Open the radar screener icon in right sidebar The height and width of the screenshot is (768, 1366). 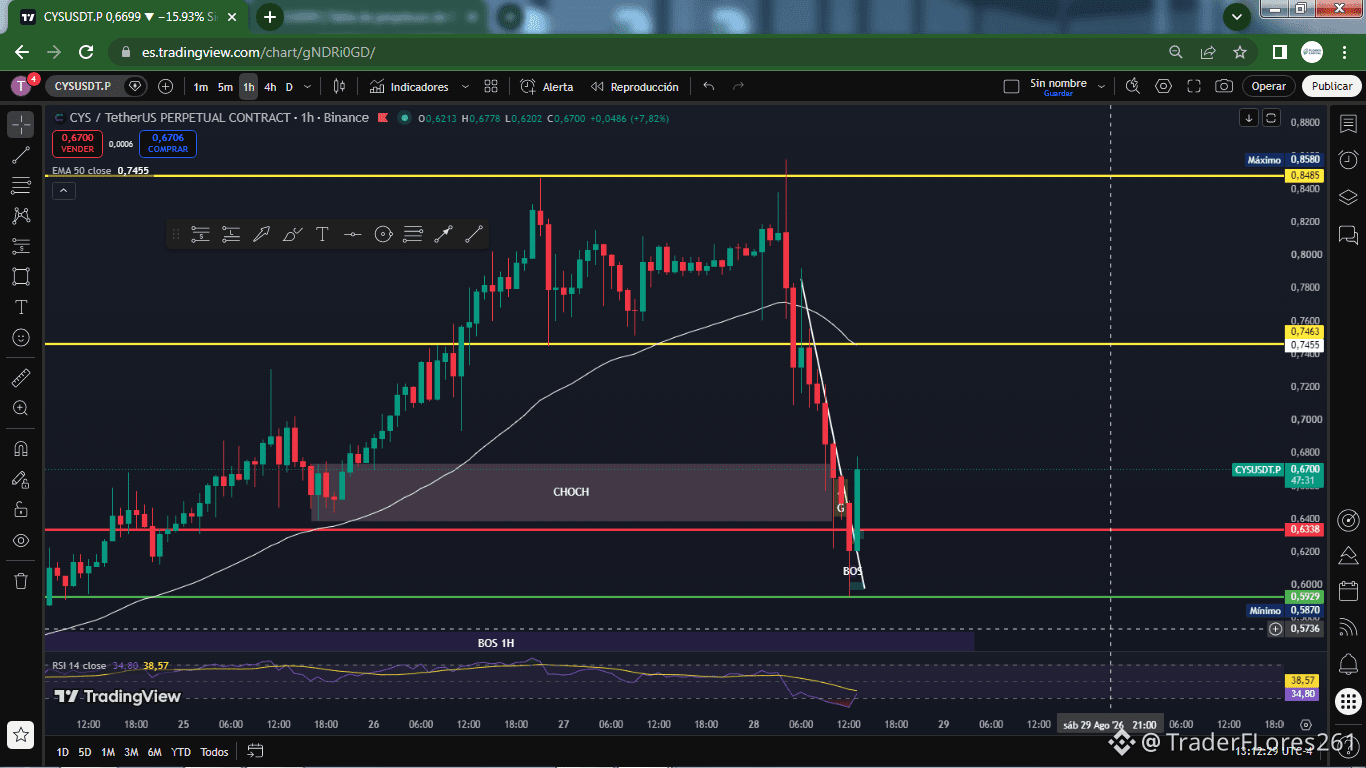1348,520
